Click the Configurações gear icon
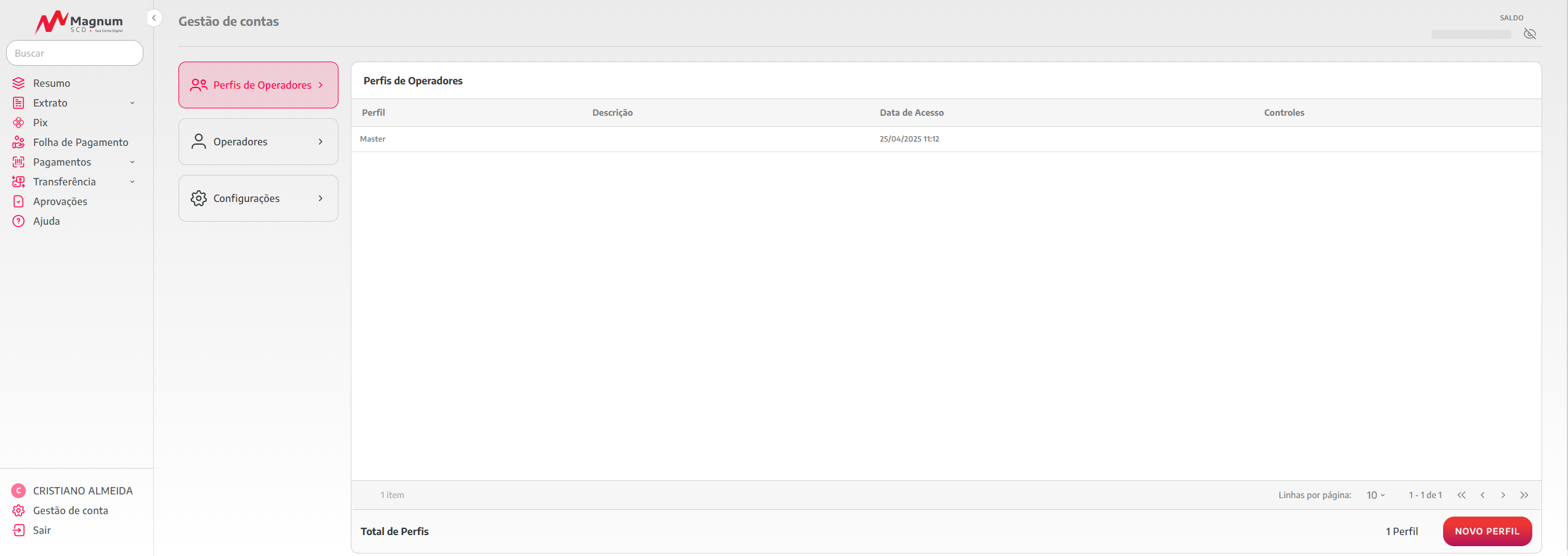The image size is (1568, 556). click(x=199, y=198)
